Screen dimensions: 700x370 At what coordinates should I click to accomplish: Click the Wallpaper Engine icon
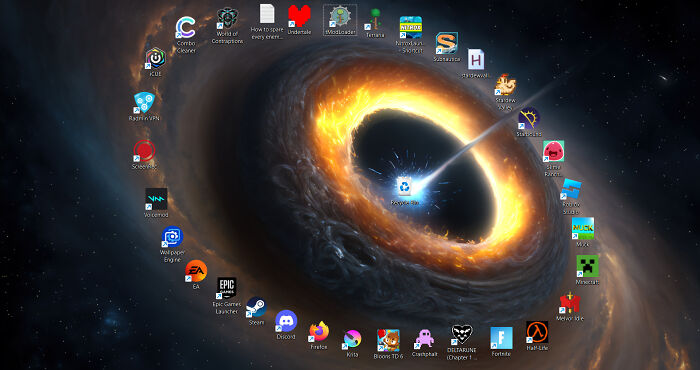[x=172, y=237]
